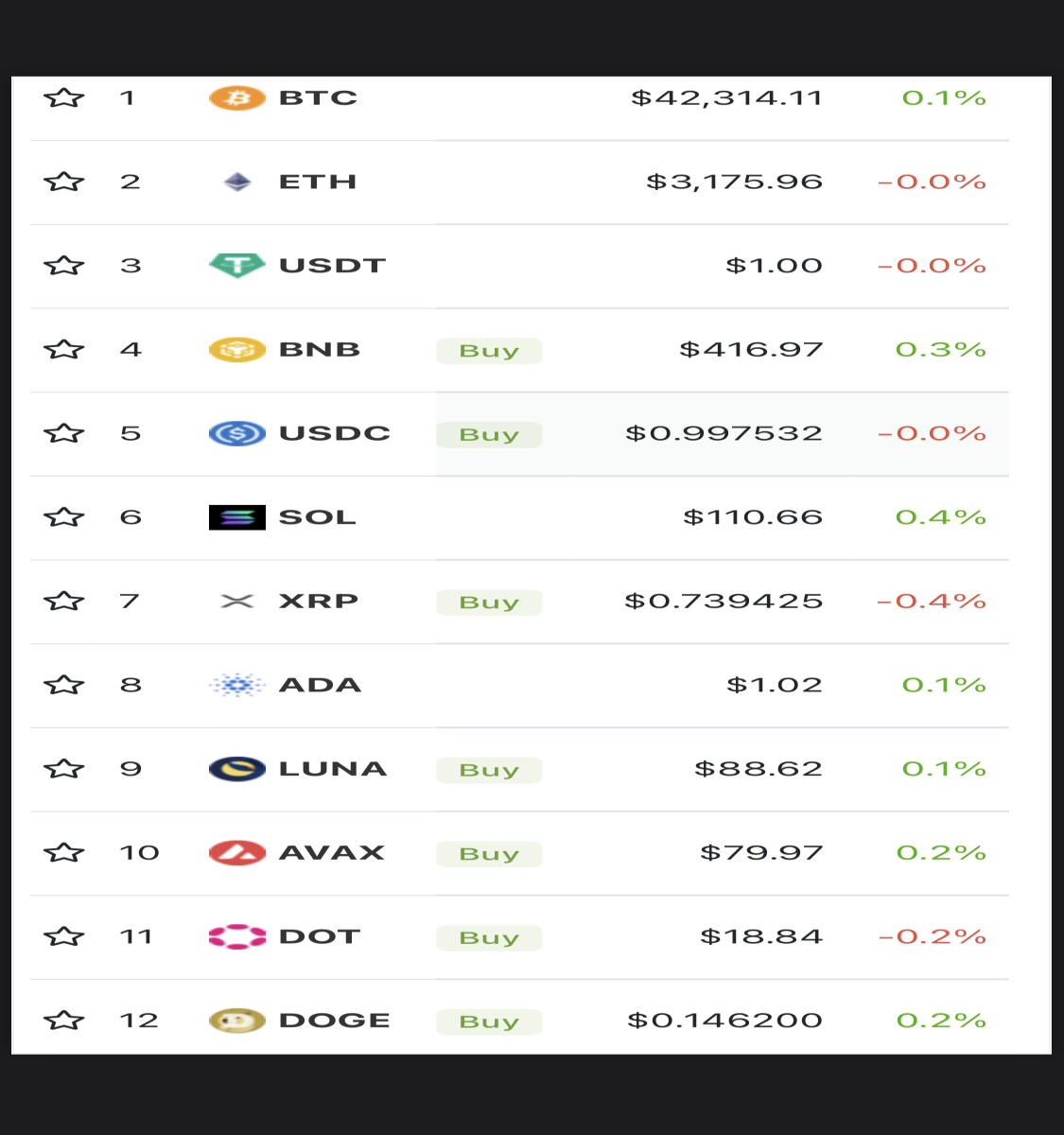Click the Avalanche AVAX logo
Screen dimensions: 1064x1135
point(236,853)
